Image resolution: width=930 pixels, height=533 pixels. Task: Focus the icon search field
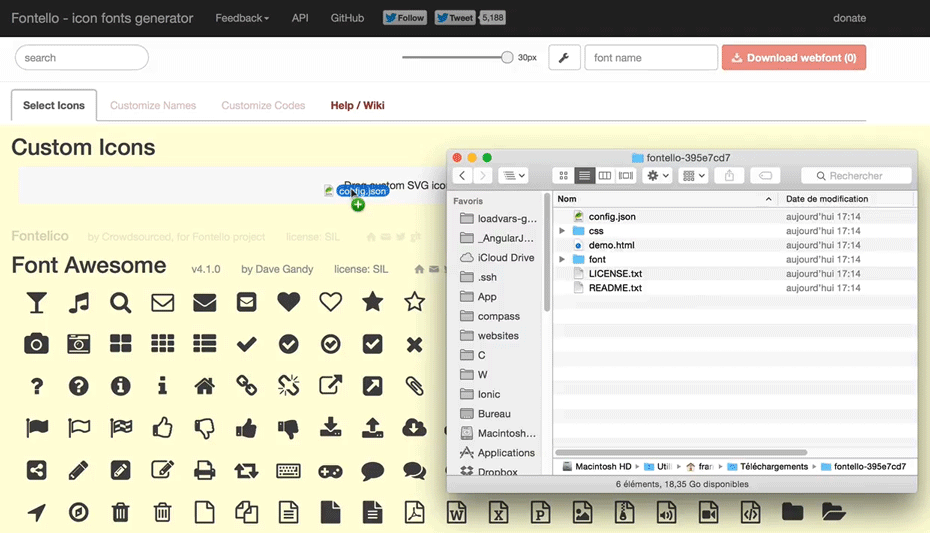(82, 58)
